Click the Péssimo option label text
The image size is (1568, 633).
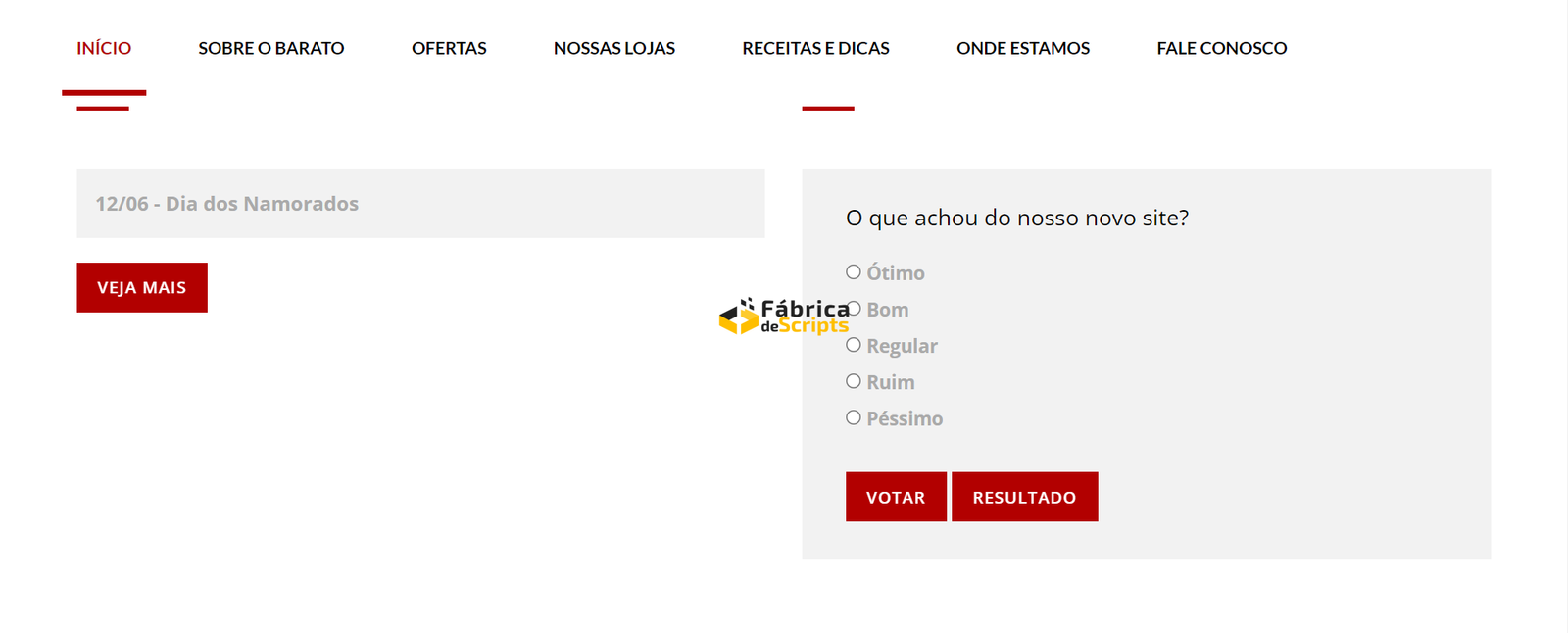pos(905,419)
